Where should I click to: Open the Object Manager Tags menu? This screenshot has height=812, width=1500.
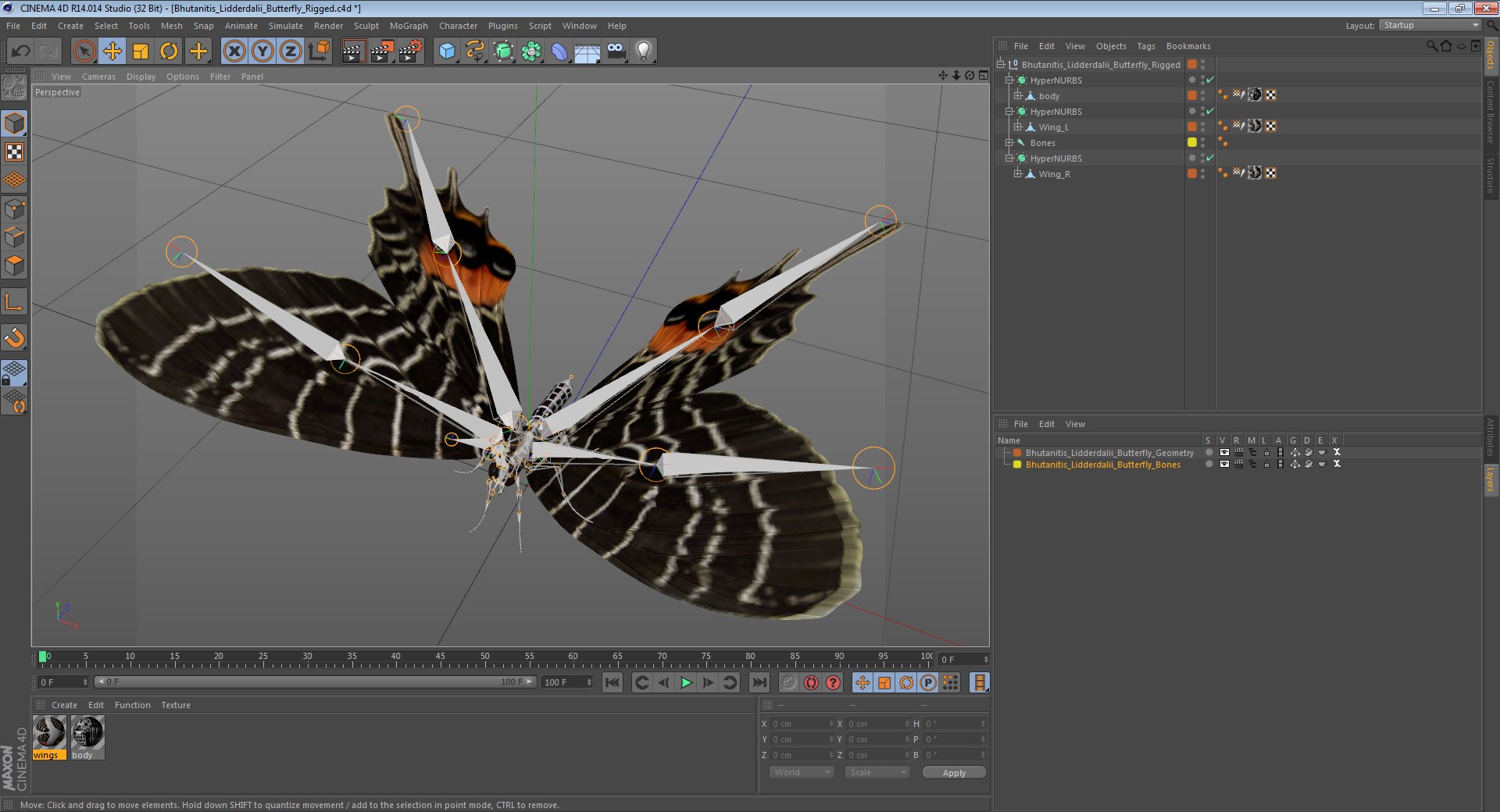(1145, 46)
